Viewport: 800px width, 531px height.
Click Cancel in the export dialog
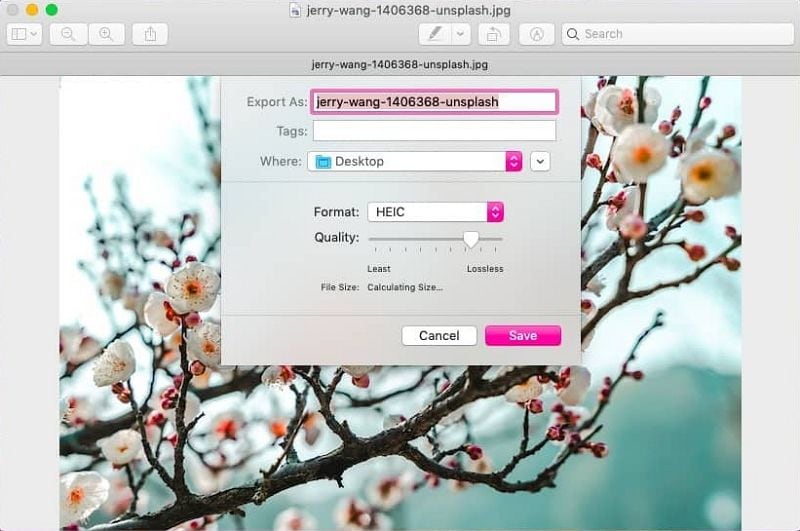tap(439, 336)
